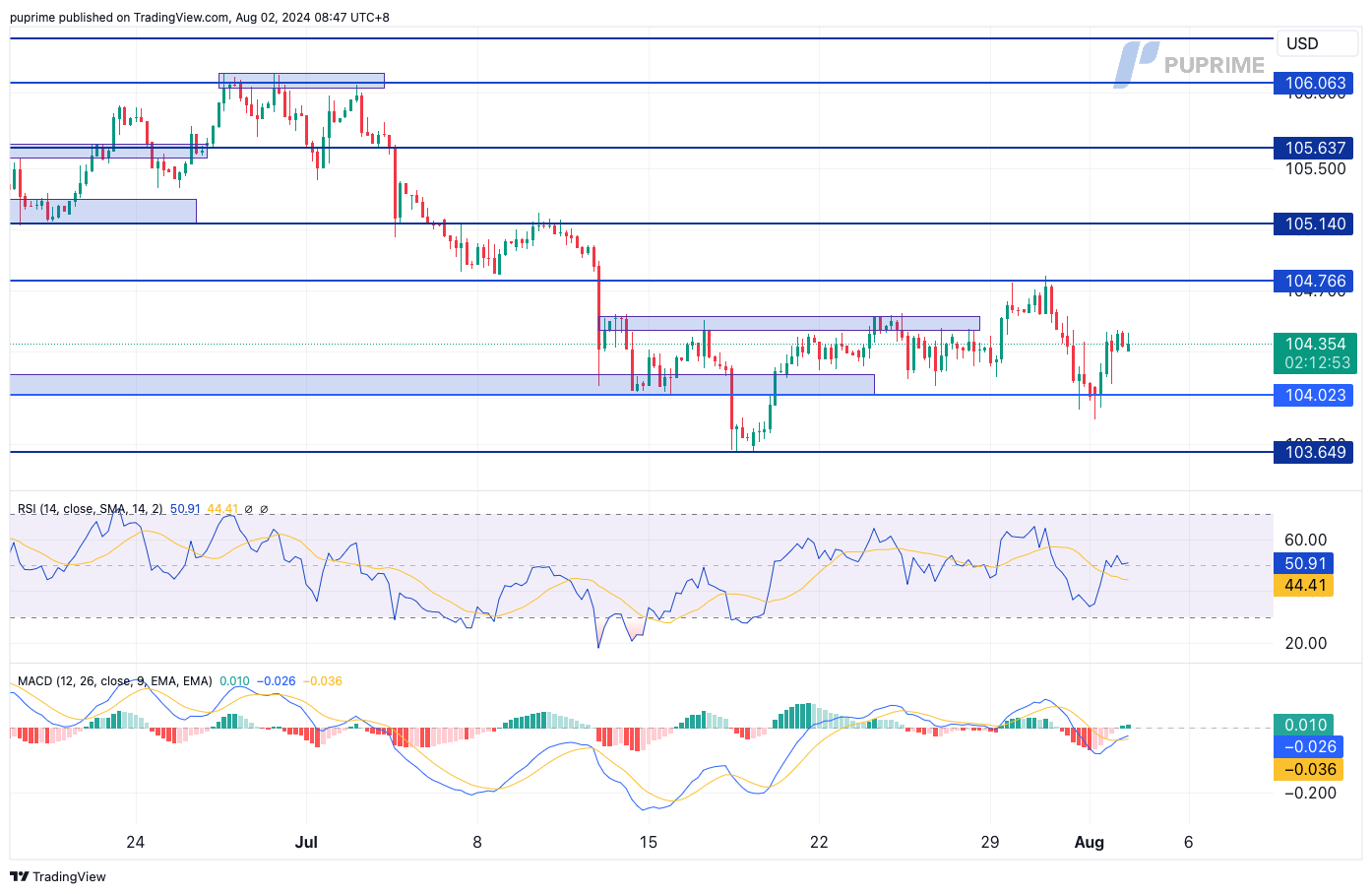Click the orange 44.41 RSI axis label
The height and width of the screenshot is (894, 1372).
[1305, 585]
